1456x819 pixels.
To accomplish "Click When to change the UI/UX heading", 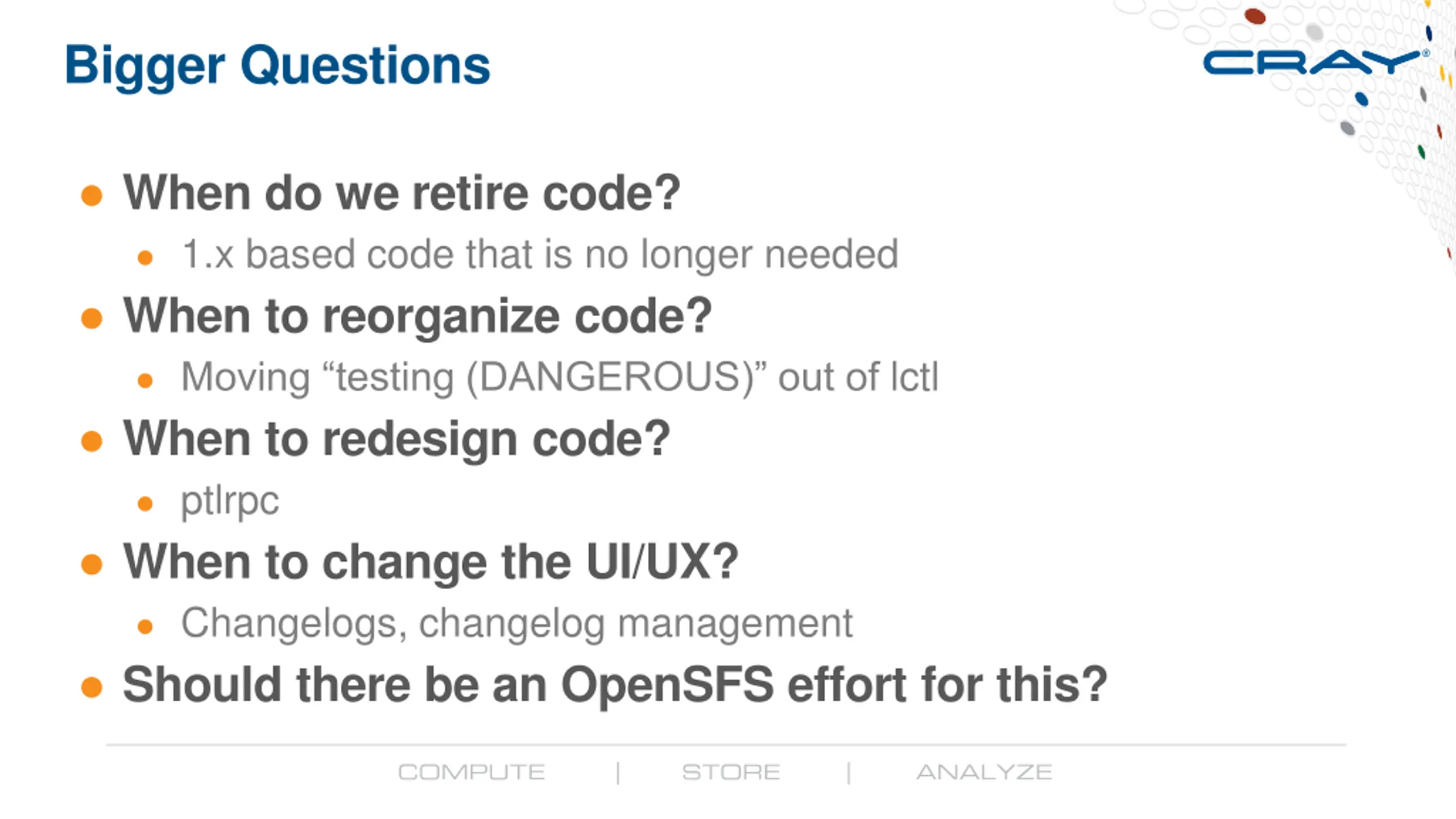I will pyautogui.click(x=431, y=562).
